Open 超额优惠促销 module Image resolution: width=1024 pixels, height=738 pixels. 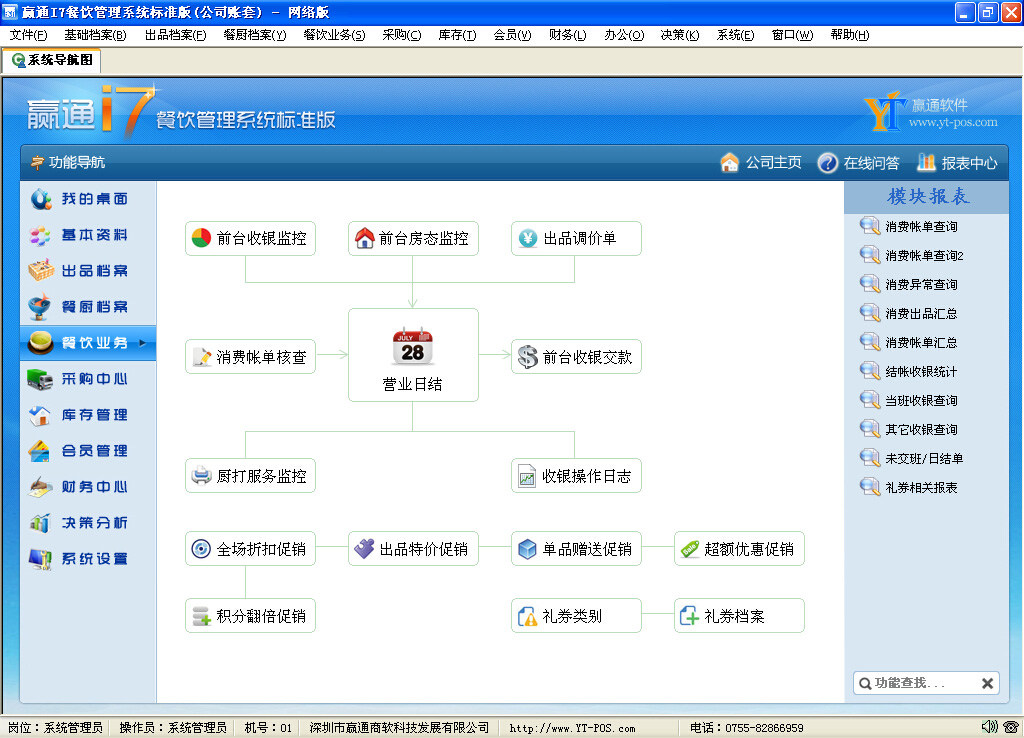[x=739, y=549]
